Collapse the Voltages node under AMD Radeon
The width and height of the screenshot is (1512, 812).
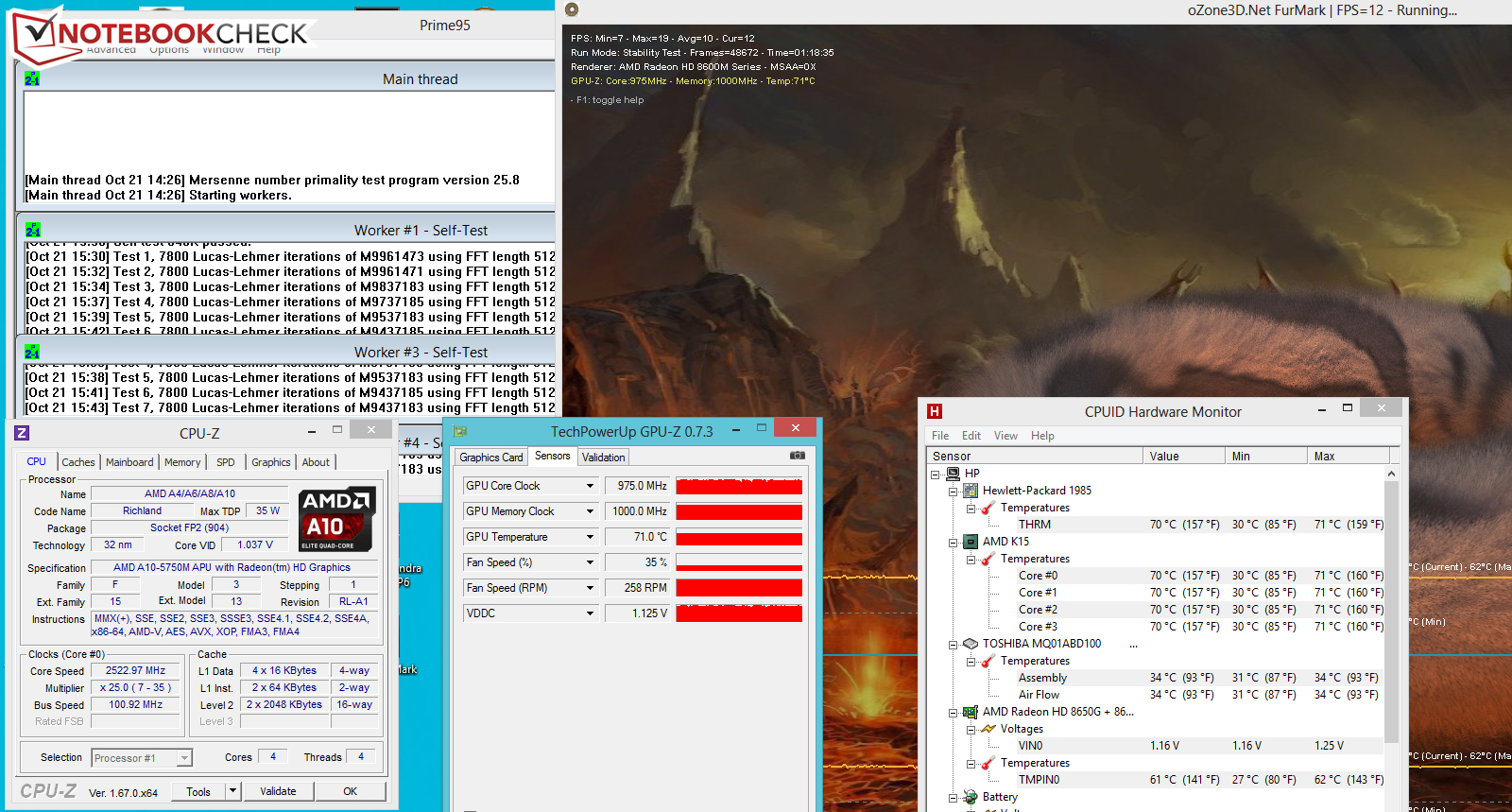click(x=971, y=730)
